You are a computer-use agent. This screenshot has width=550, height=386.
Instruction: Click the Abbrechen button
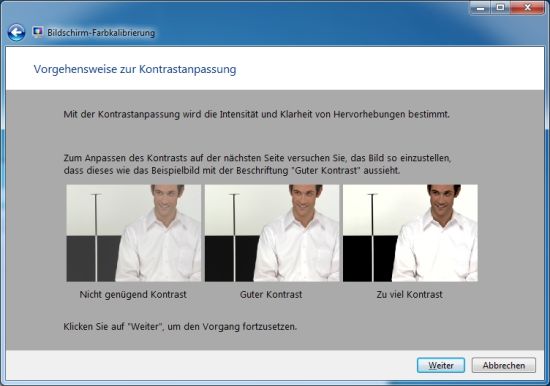(x=504, y=365)
